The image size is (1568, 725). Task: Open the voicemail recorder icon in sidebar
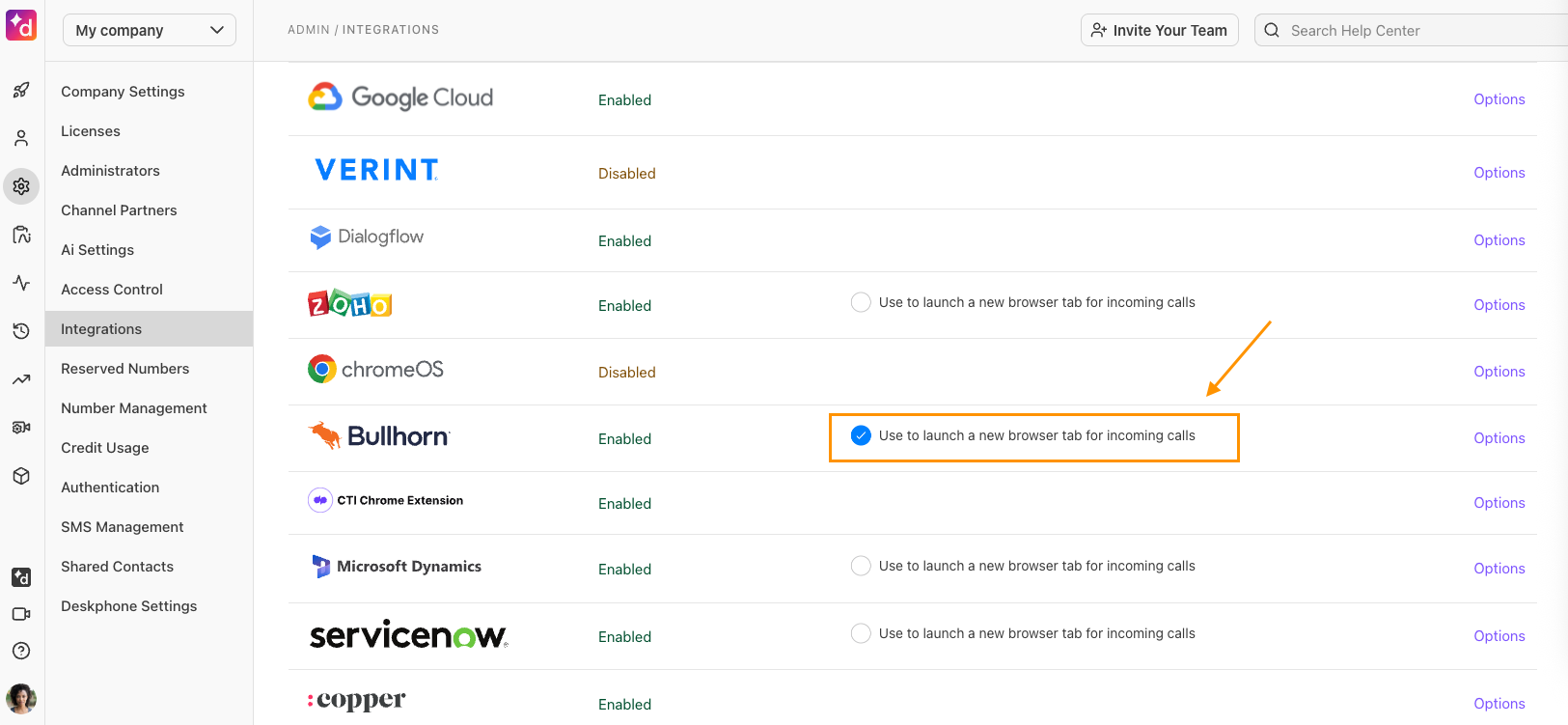click(x=21, y=428)
